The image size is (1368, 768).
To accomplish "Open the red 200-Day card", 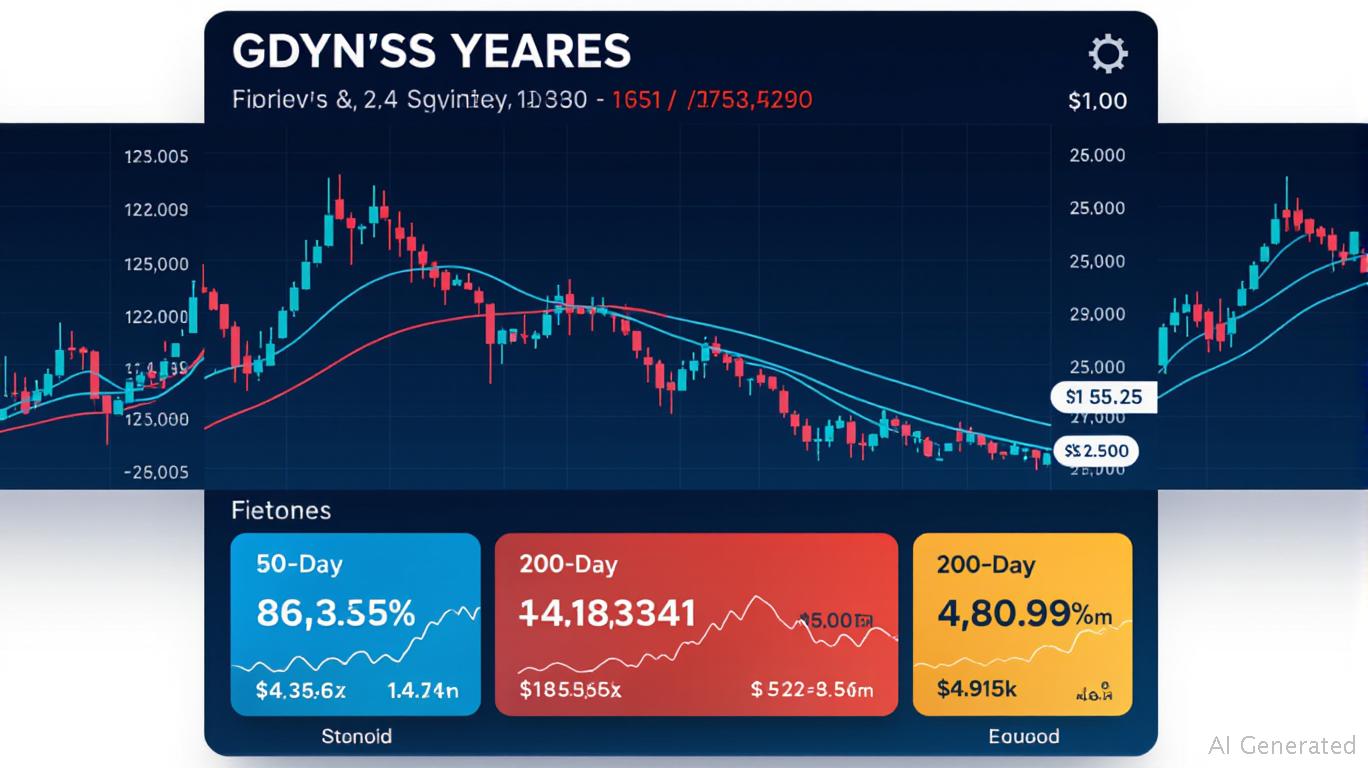I will (696, 624).
